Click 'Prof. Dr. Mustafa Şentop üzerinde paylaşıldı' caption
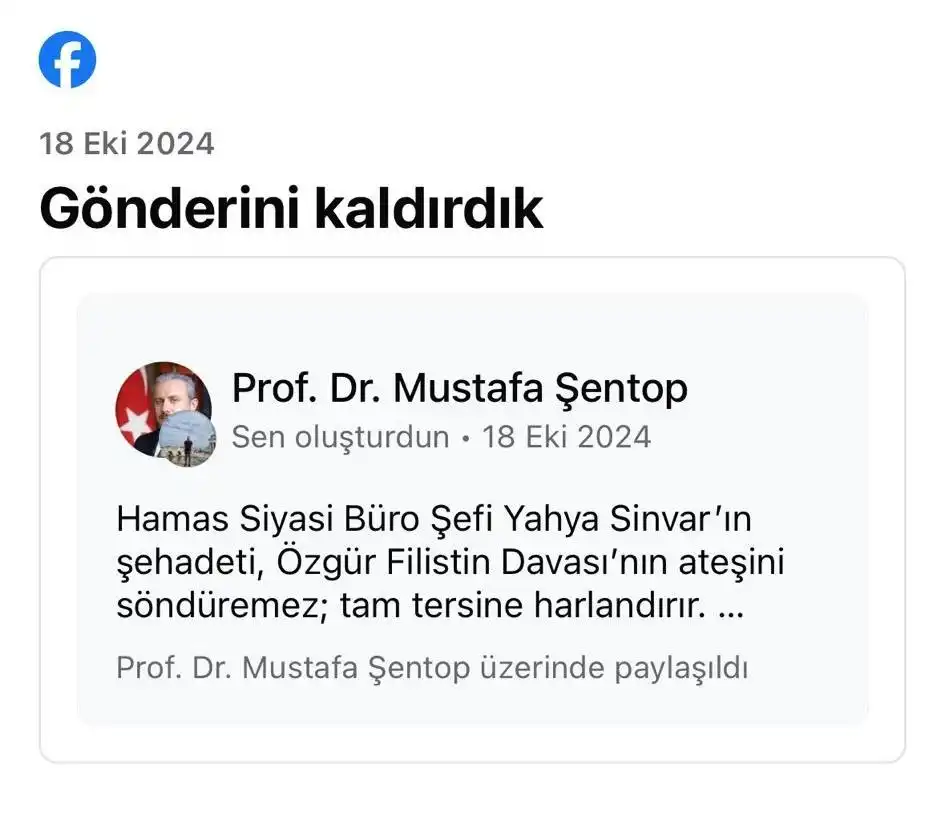The height and width of the screenshot is (835, 945). [432, 668]
